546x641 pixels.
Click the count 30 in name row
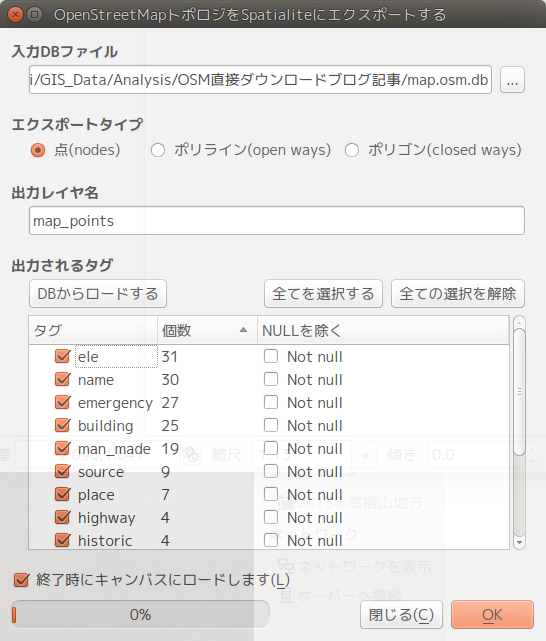pyautogui.click(x=170, y=380)
